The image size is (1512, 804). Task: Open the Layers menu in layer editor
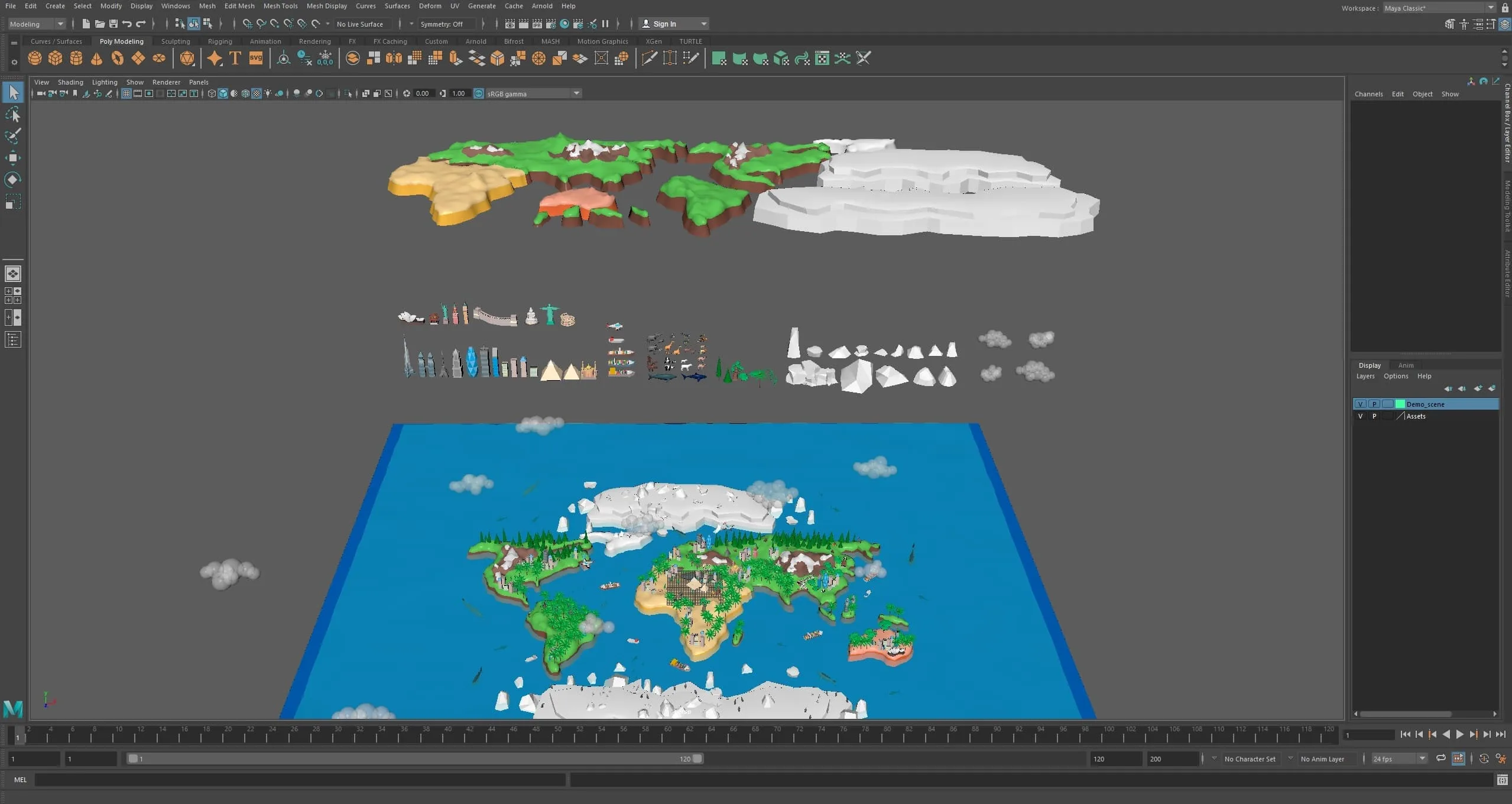[x=1365, y=376]
